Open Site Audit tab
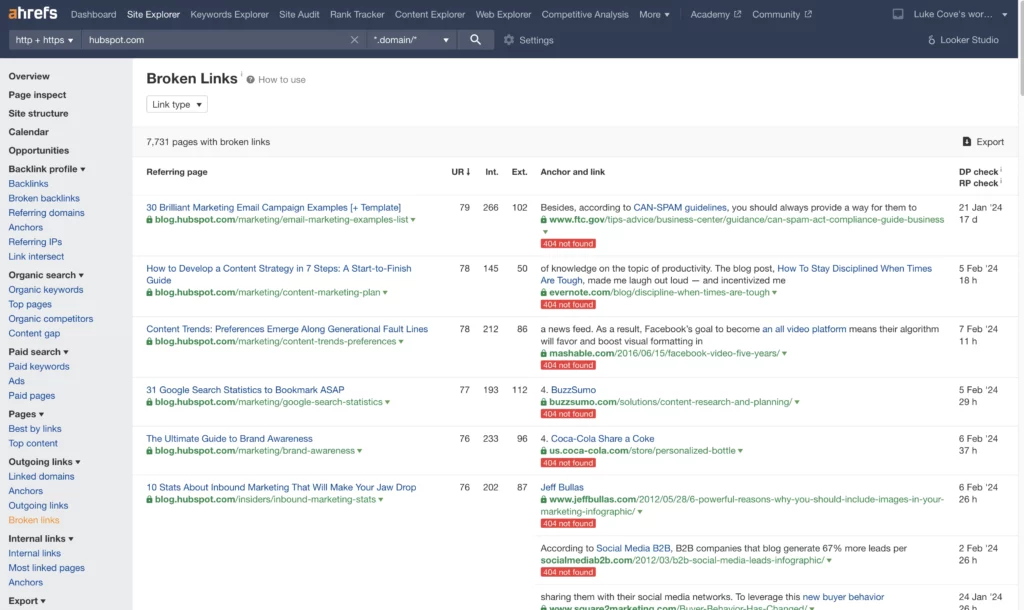This screenshot has width=1024, height=610. coord(299,14)
